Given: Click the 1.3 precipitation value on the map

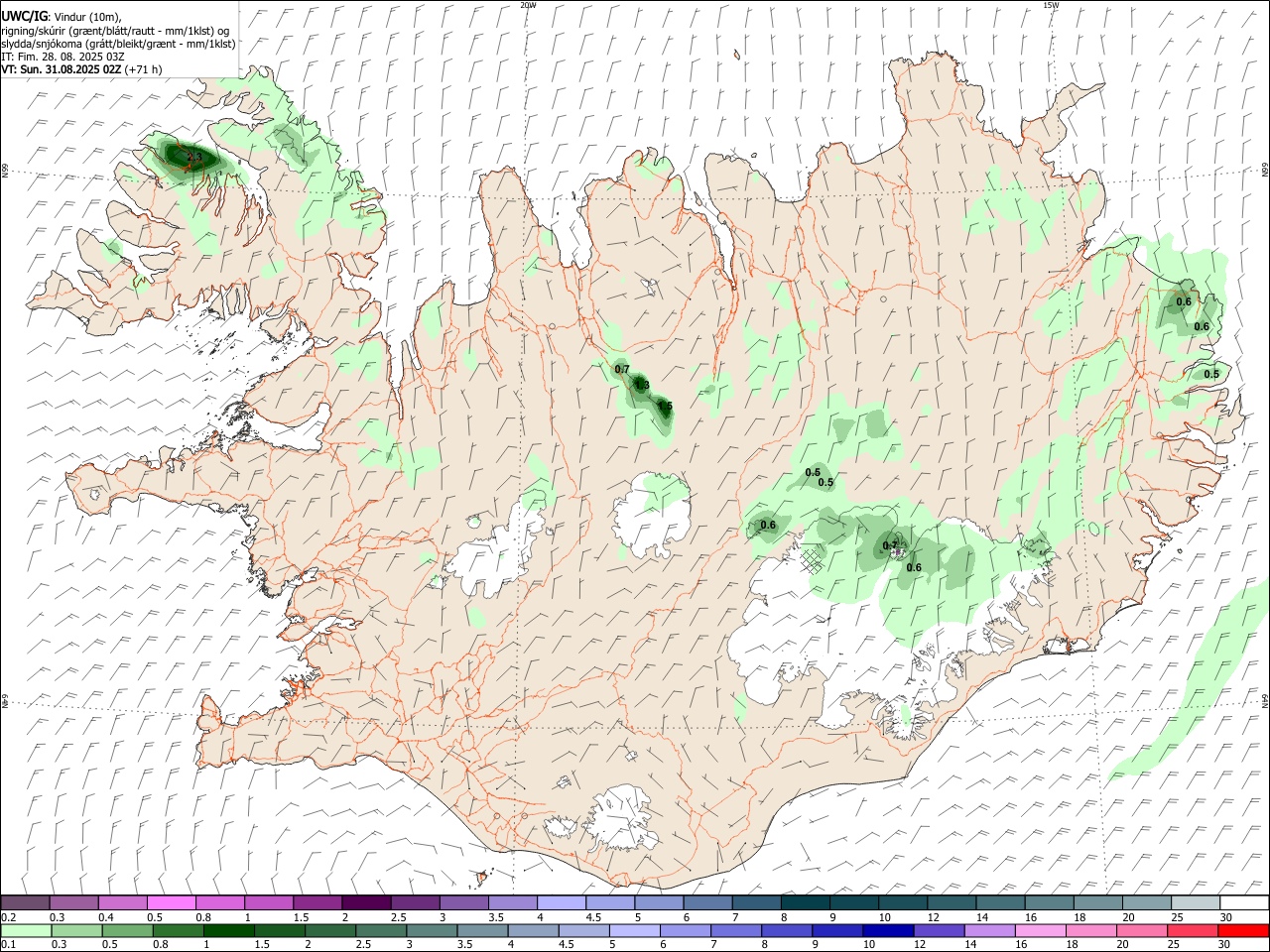Looking at the screenshot, I should pos(641,385).
